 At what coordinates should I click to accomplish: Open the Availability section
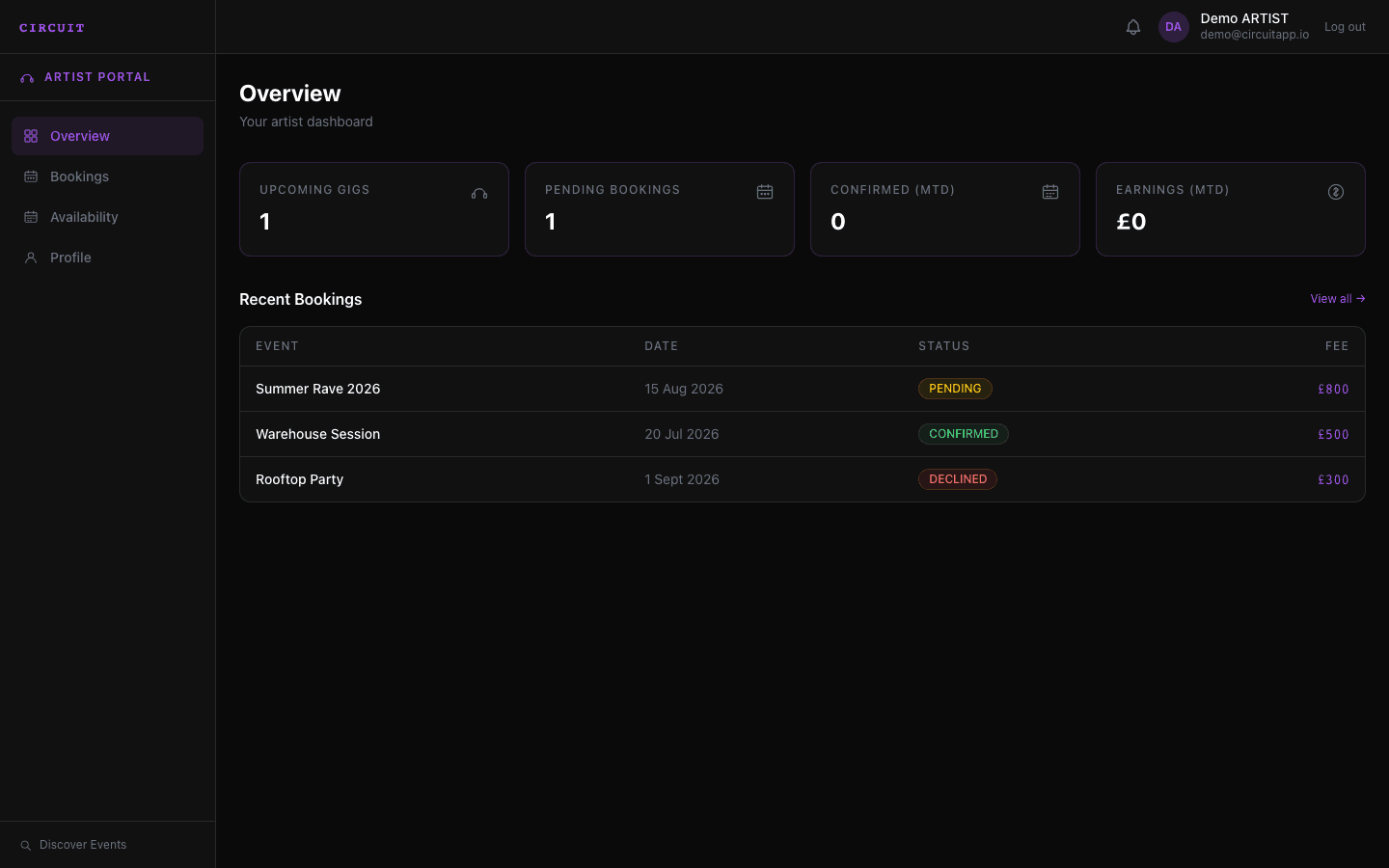pyautogui.click(x=107, y=217)
